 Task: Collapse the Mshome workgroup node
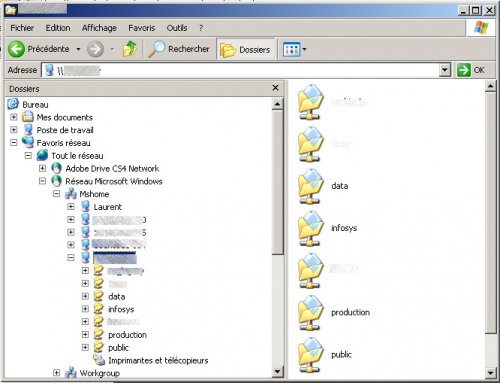57,194
